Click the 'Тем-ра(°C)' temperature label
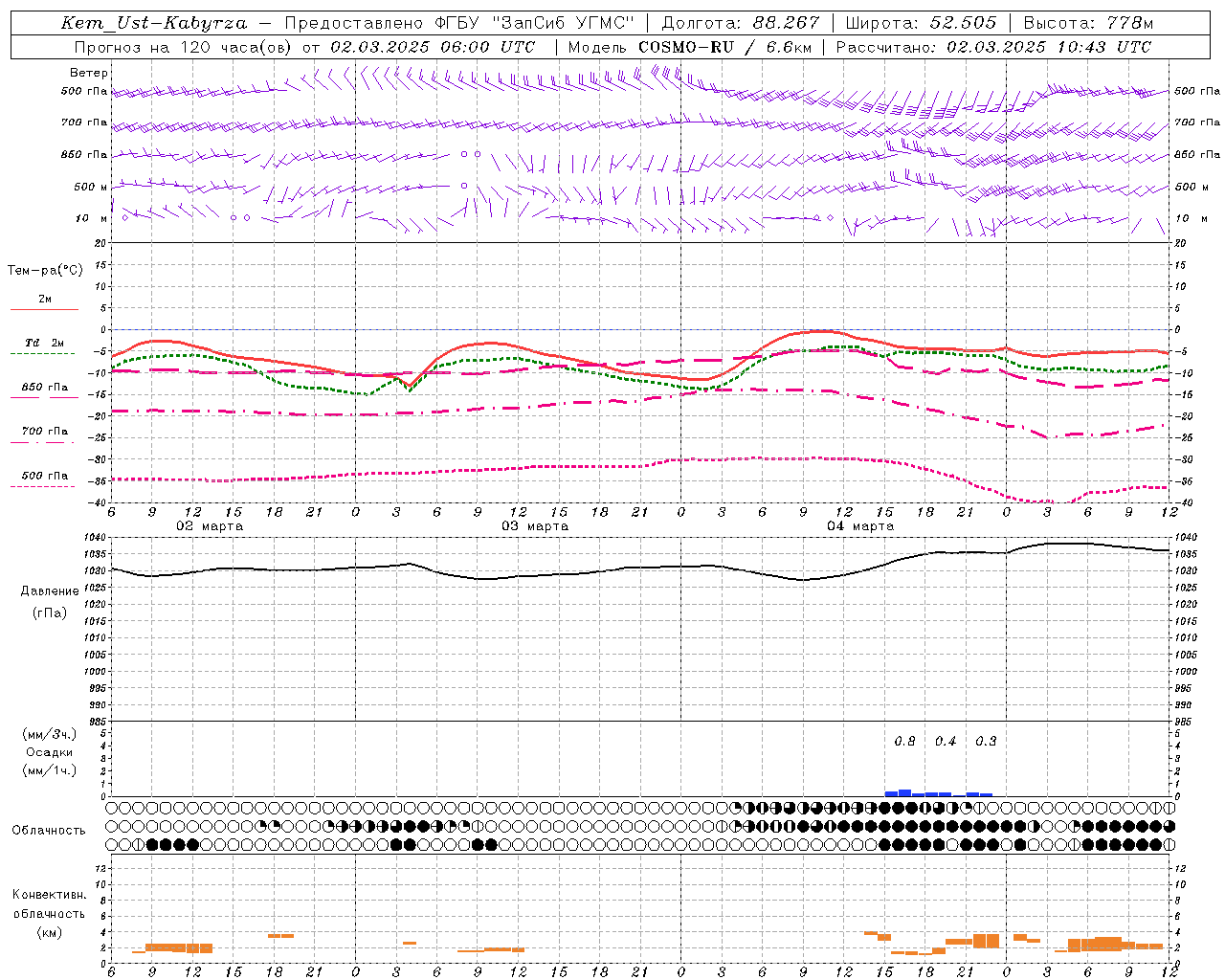Image resolution: width=1225 pixels, height=980 pixels. point(45,271)
